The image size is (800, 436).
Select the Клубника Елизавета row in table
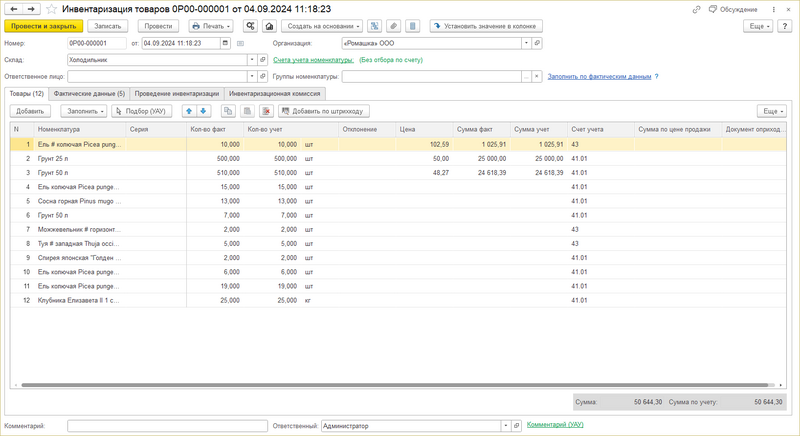tap(80, 300)
